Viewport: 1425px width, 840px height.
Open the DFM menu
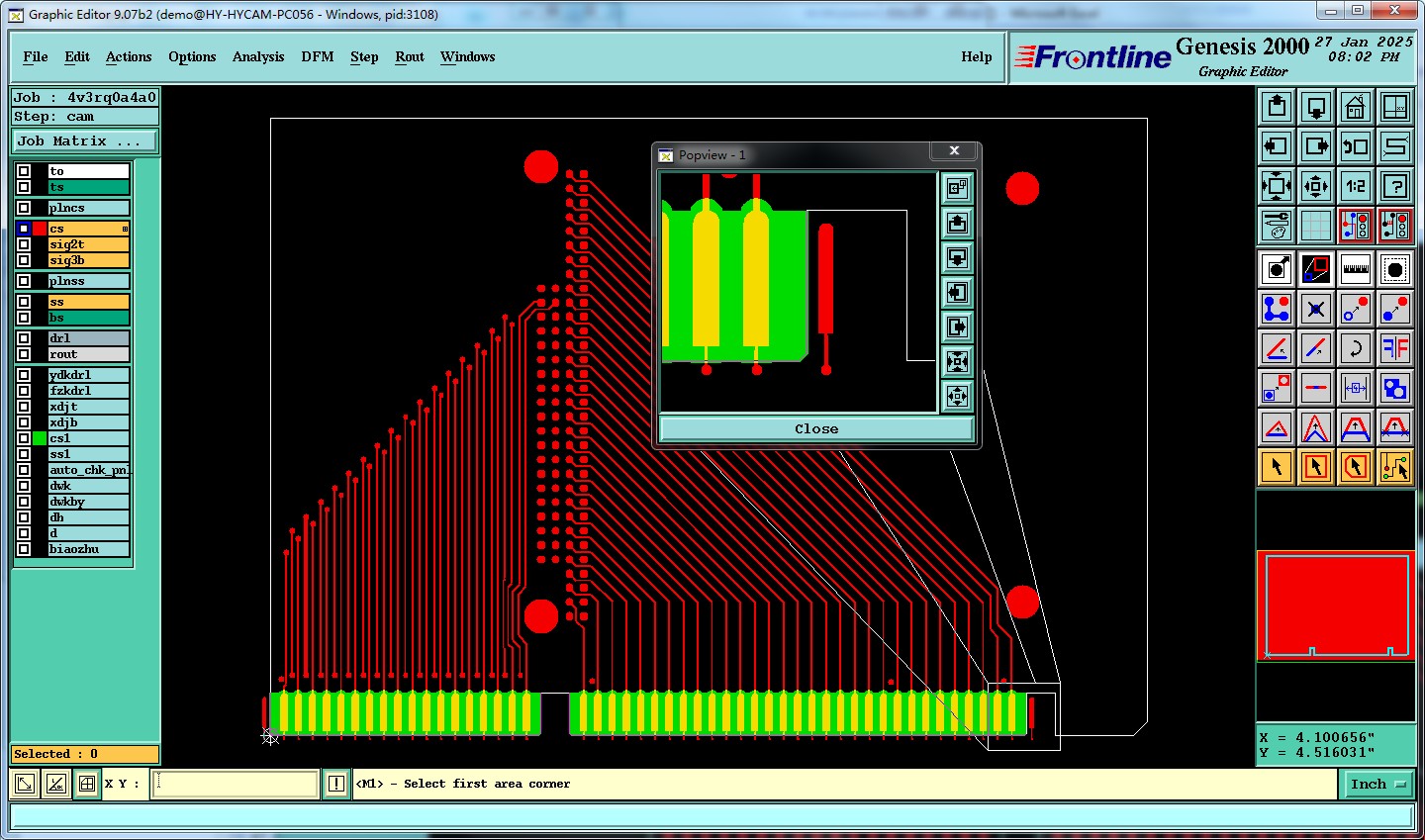pos(318,56)
